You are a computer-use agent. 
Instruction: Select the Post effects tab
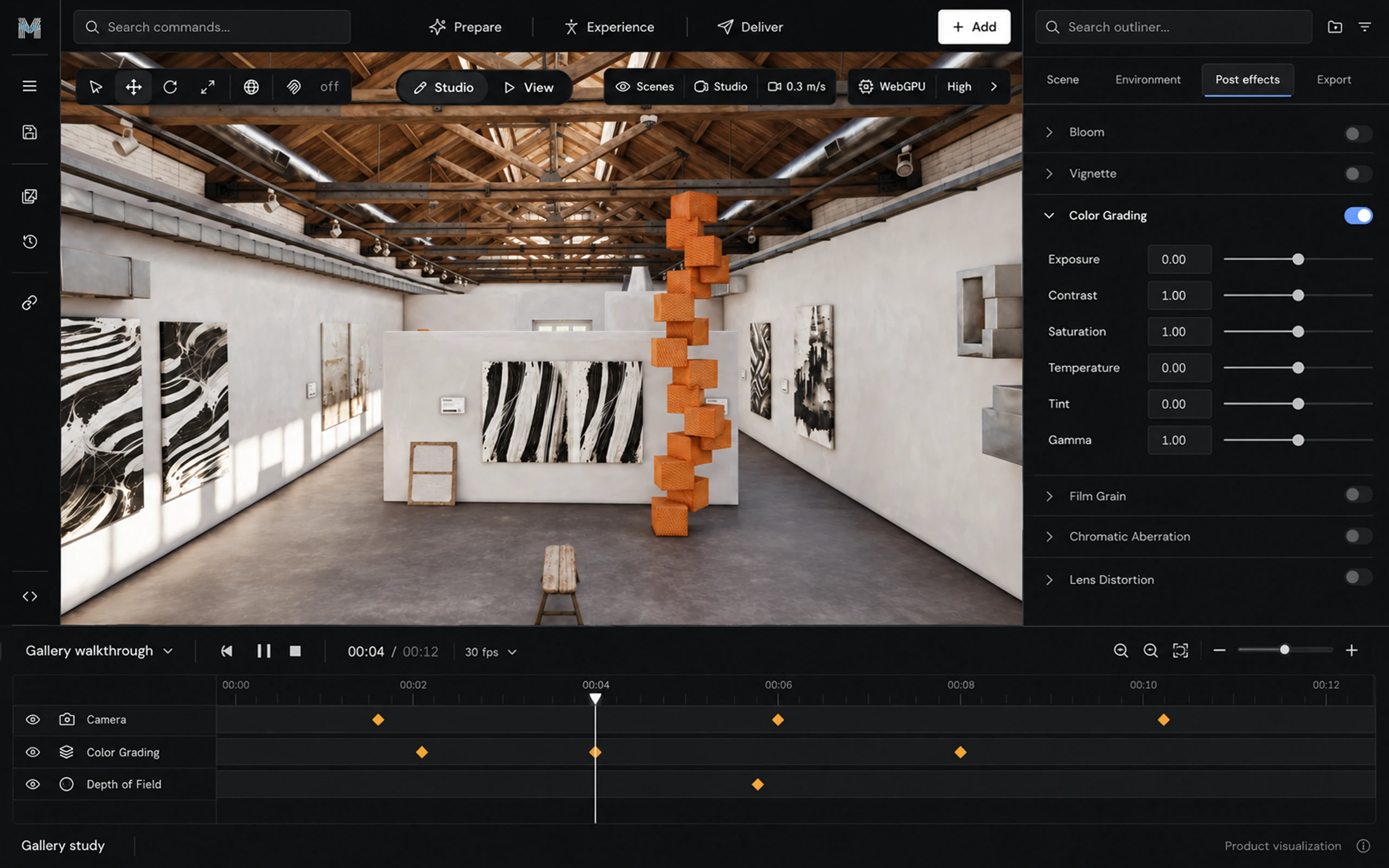(1247, 79)
